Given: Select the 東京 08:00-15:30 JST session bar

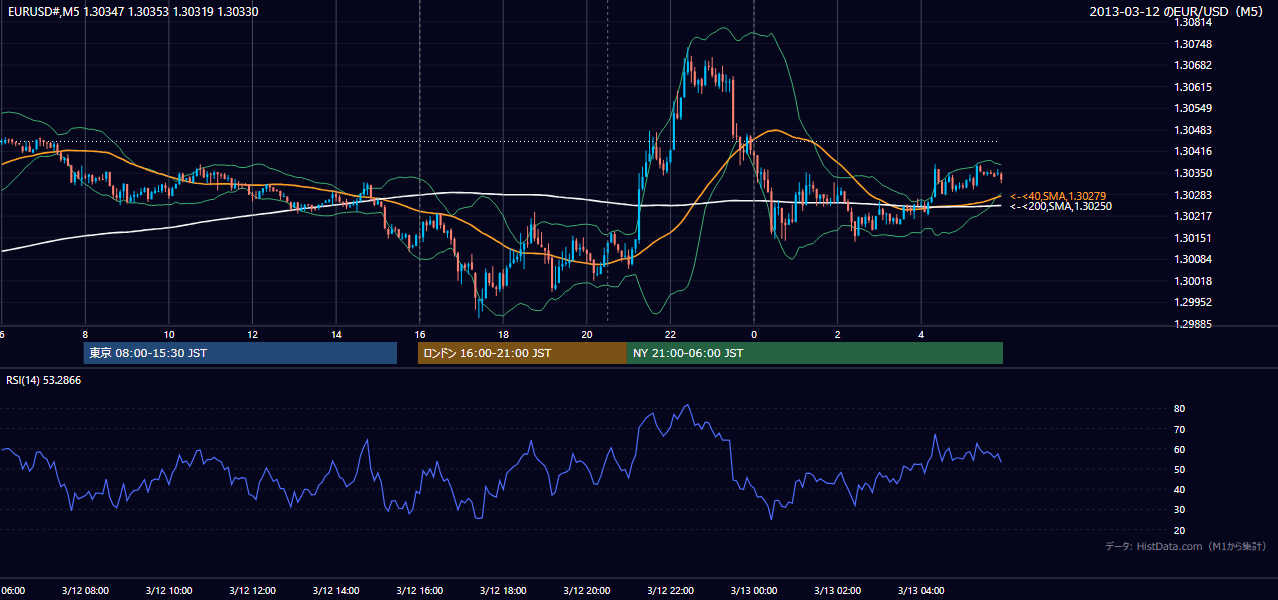Looking at the screenshot, I should [240, 353].
